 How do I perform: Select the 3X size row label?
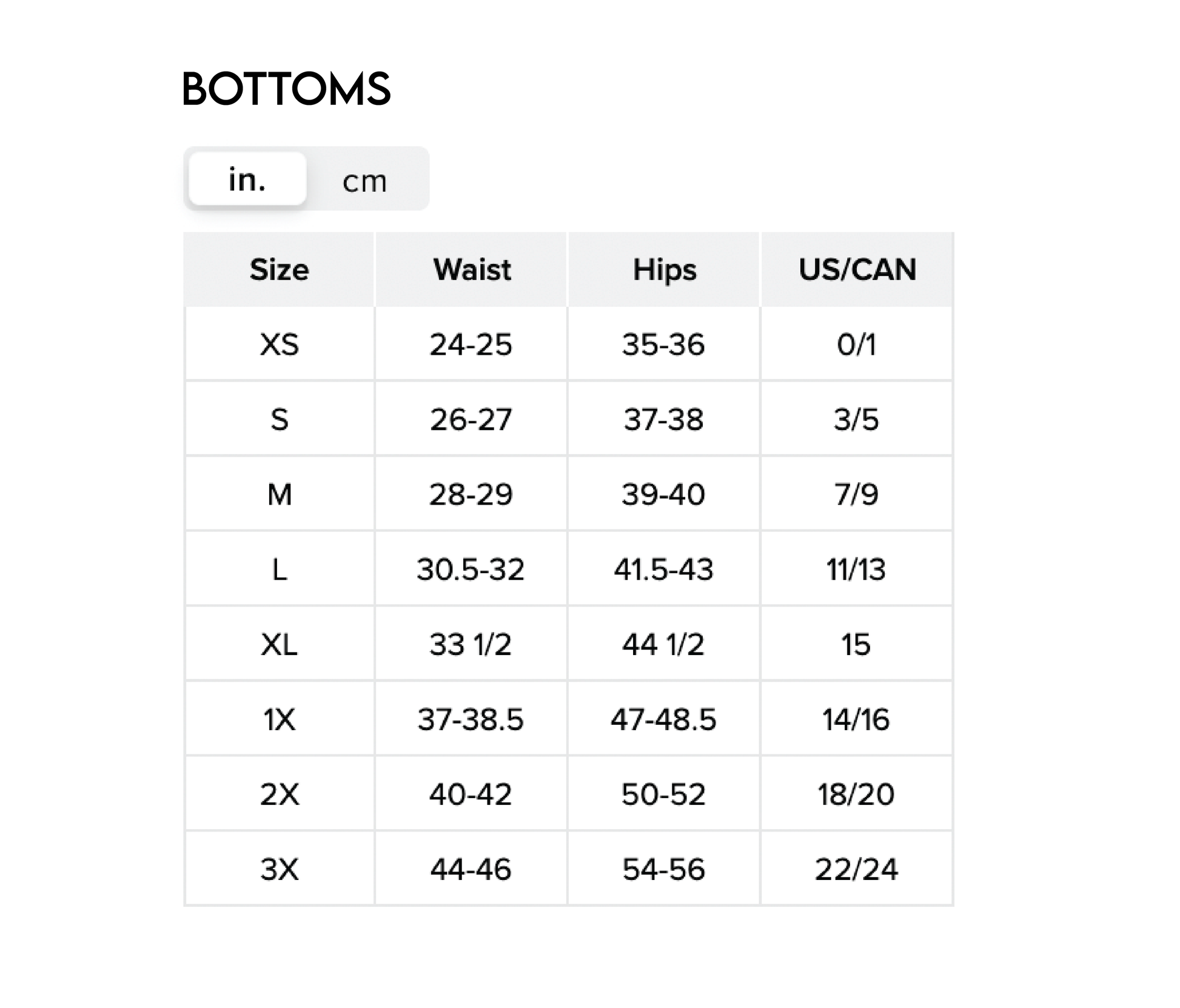(x=280, y=869)
